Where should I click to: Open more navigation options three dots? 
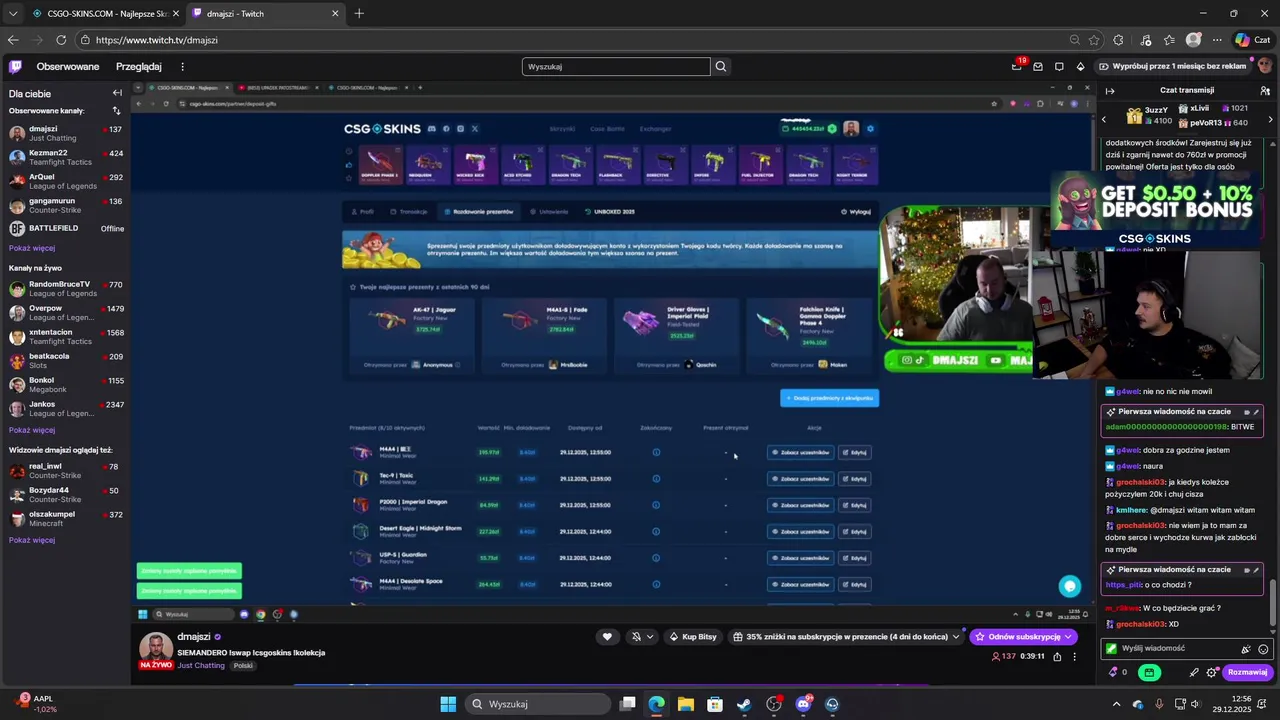[x=182, y=67]
